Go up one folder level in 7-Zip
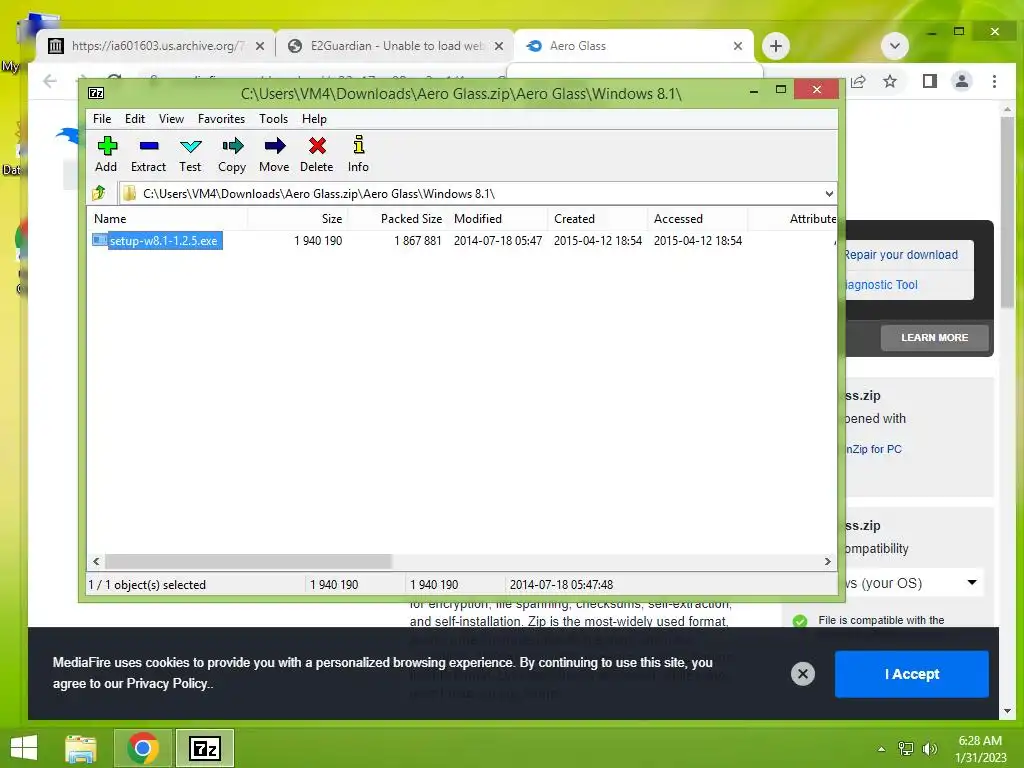Viewport: 1024px width, 768px height. (x=99, y=193)
